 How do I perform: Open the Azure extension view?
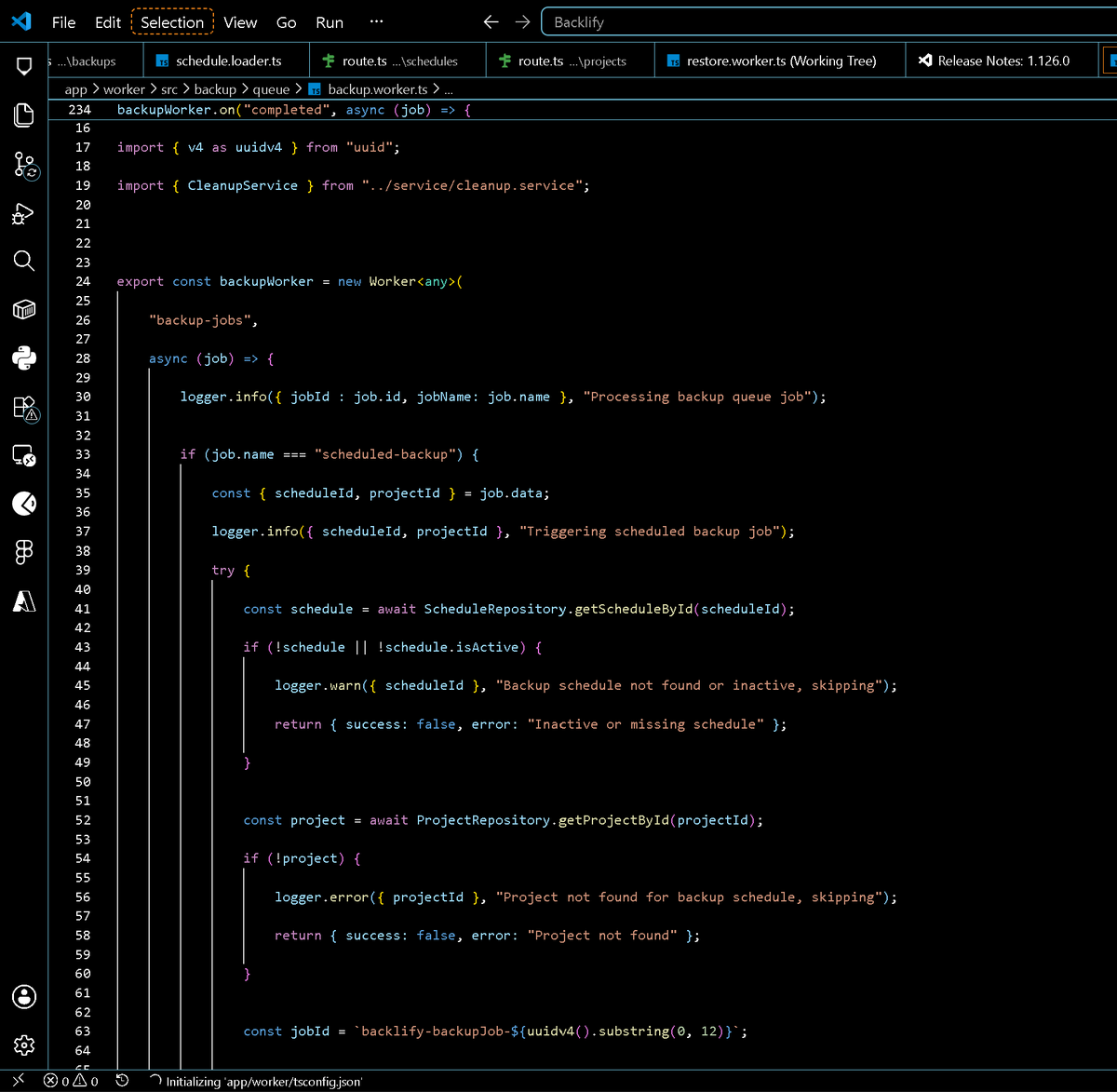[24, 601]
